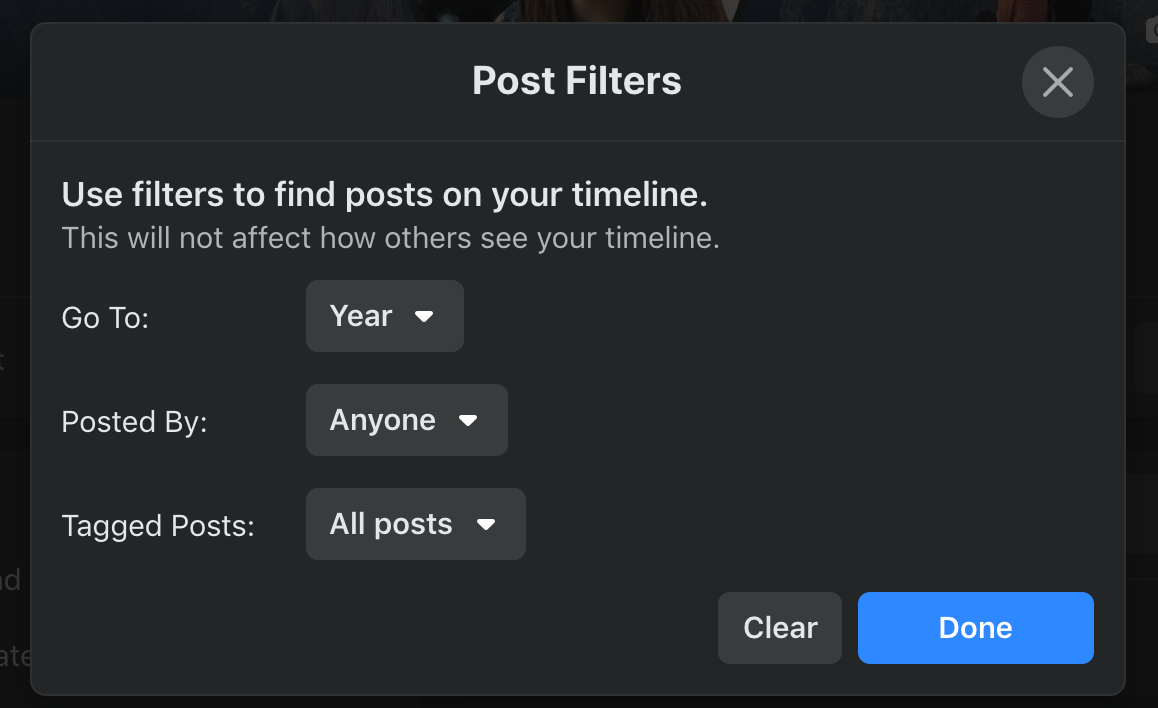The image size is (1158, 708).
Task: Click the caret next to Anyone
Action: (x=468, y=421)
